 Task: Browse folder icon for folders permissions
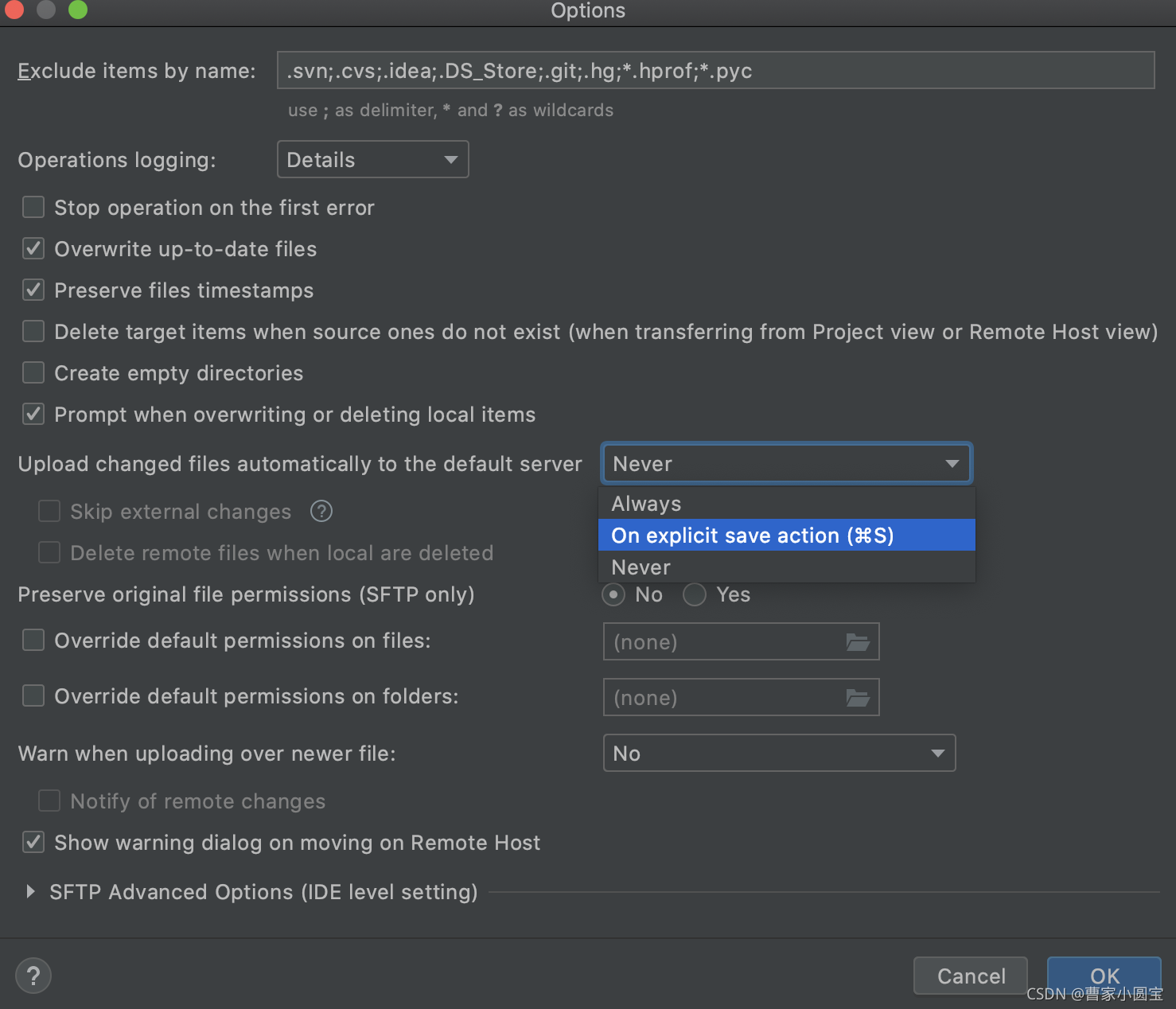pyautogui.click(x=858, y=697)
